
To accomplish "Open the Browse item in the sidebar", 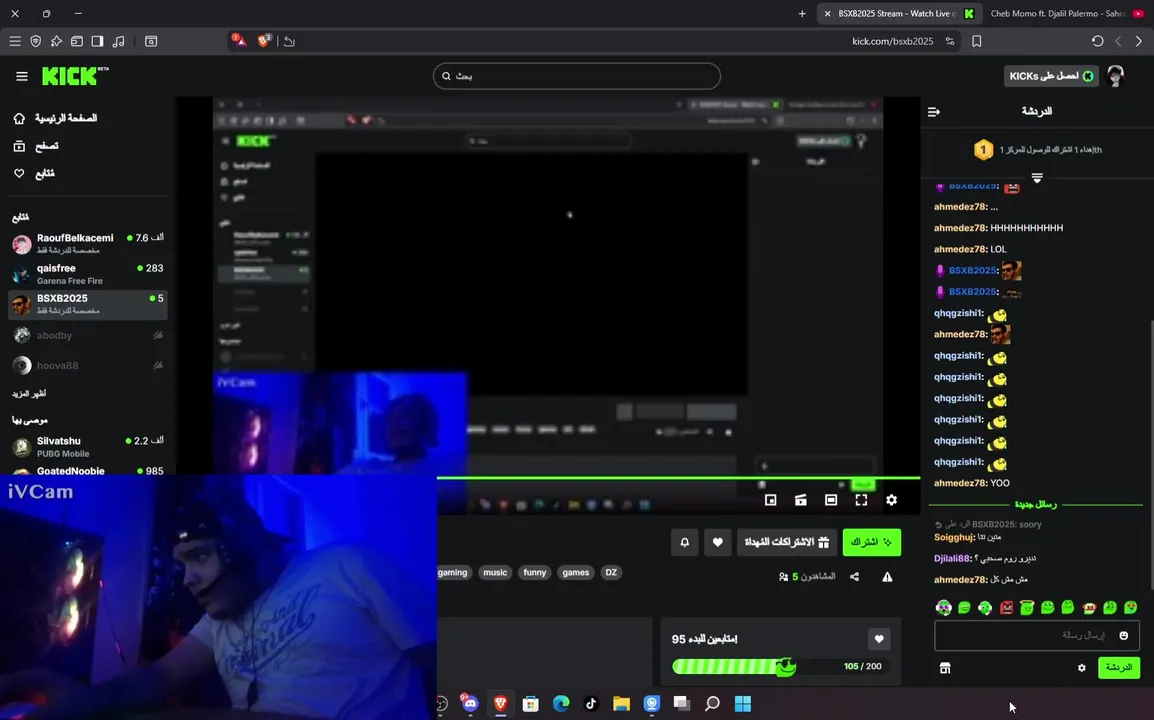I will click(36, 146).
